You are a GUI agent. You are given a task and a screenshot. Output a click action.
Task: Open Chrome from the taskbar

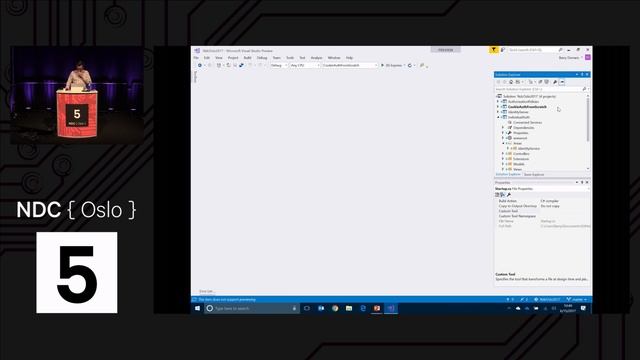(x=335, y=308)
